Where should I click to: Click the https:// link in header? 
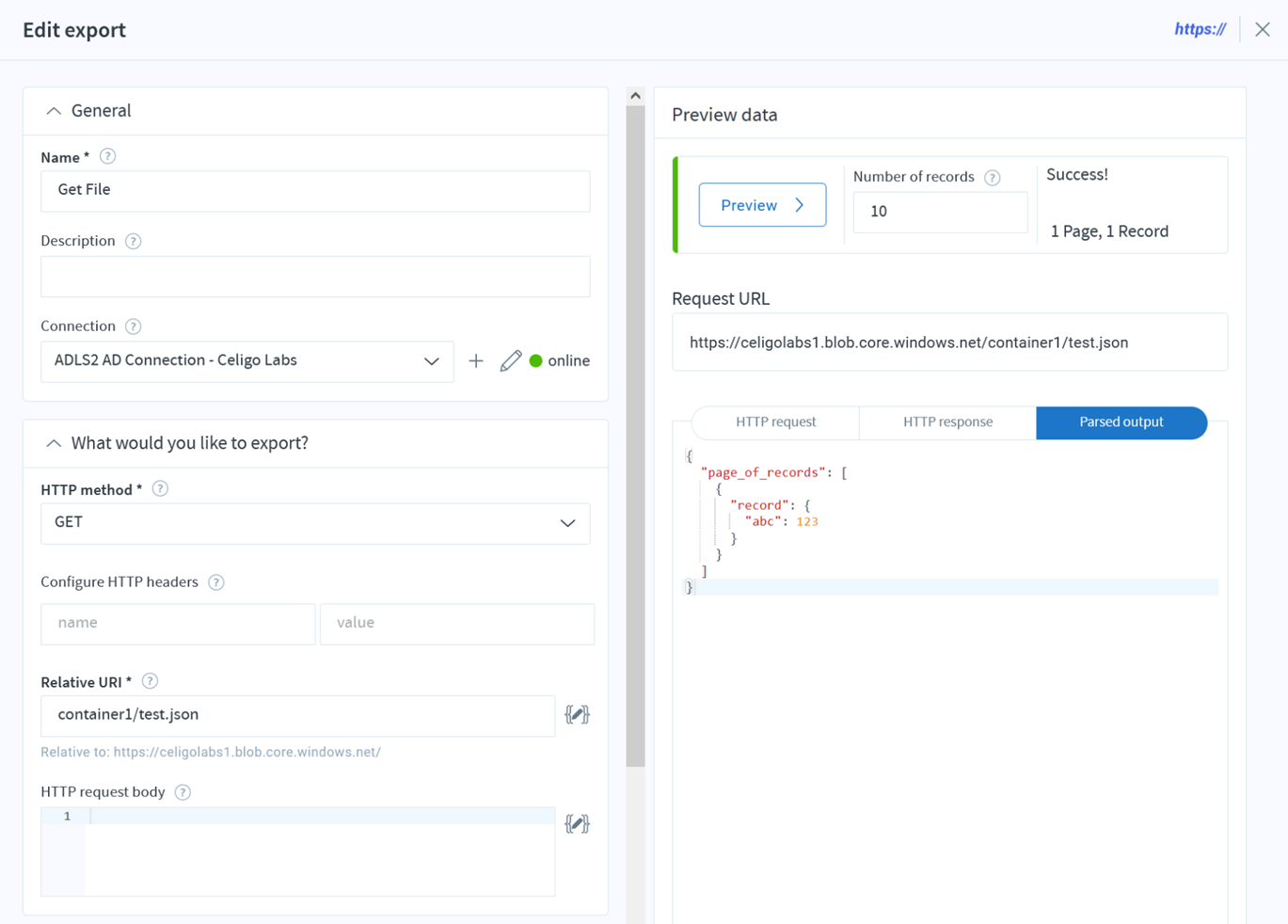coord(1200,29)
